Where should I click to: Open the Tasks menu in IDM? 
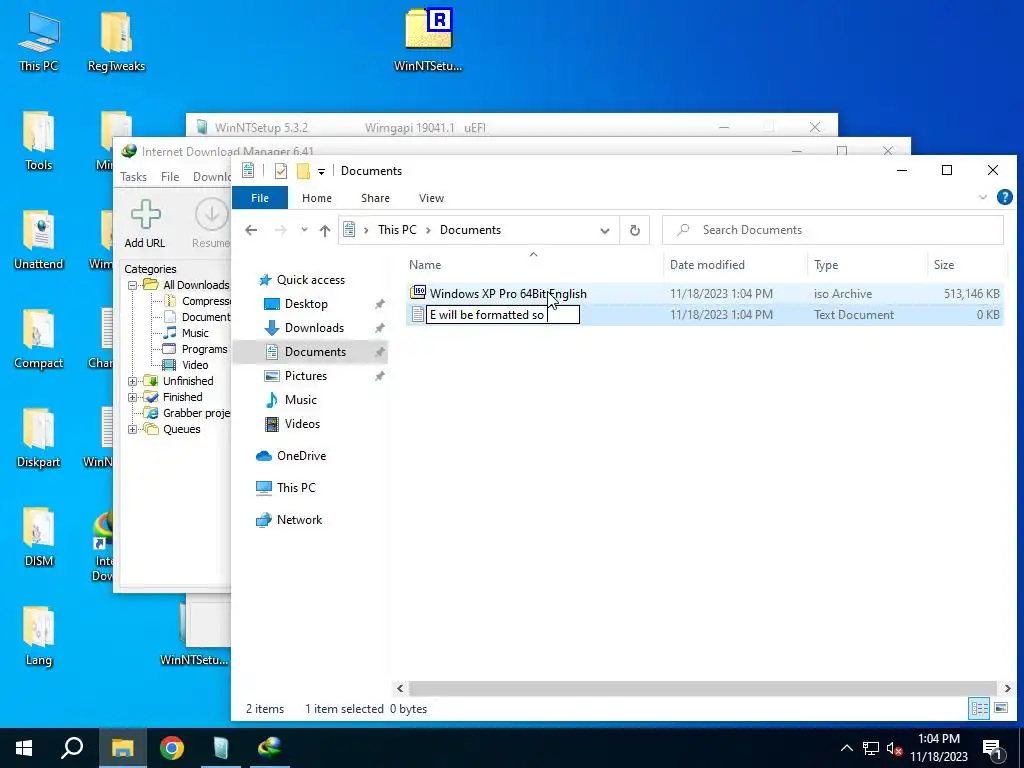coord(133,177)
